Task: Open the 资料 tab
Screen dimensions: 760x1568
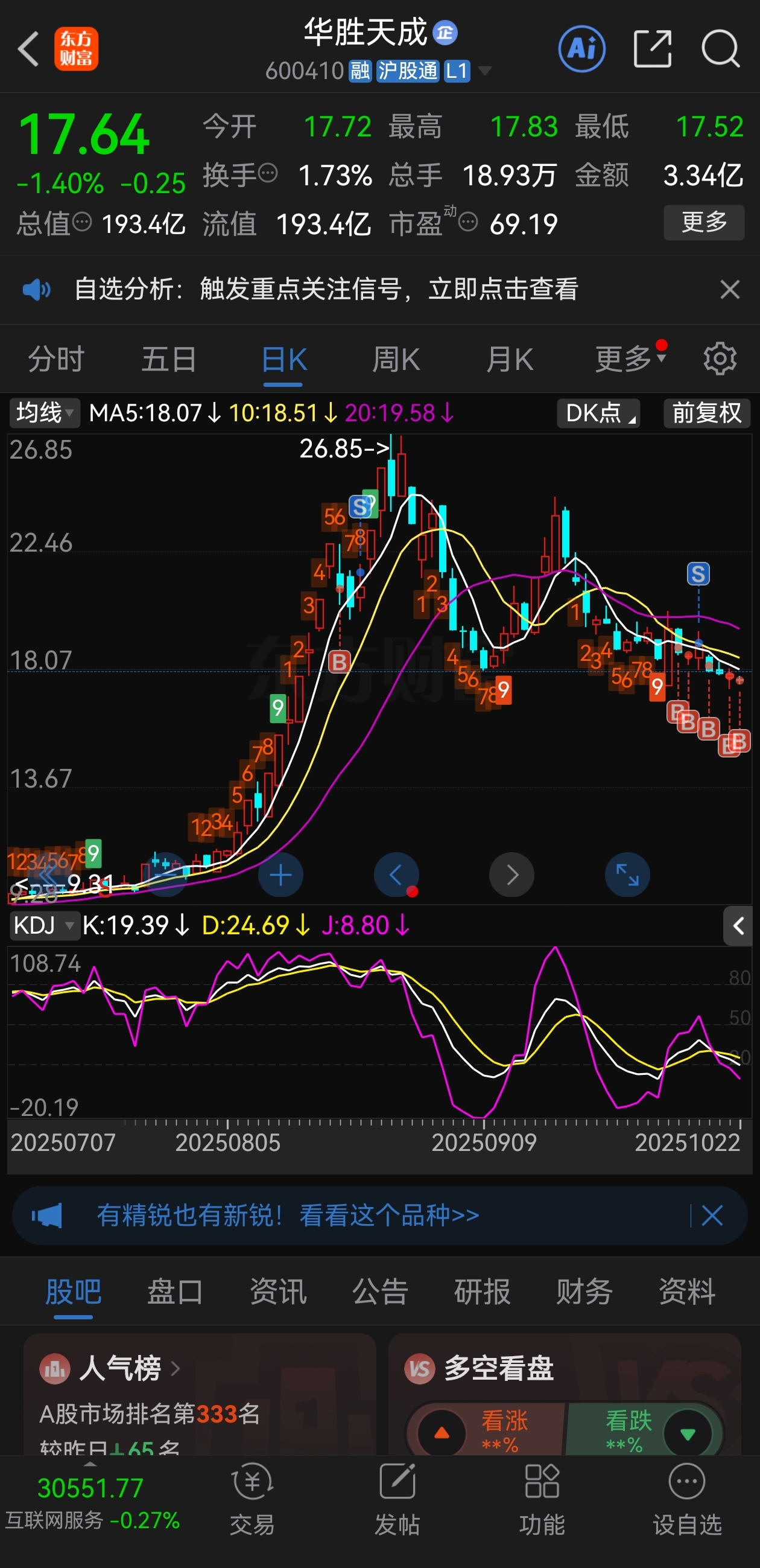Action: tap(687, 1292)
